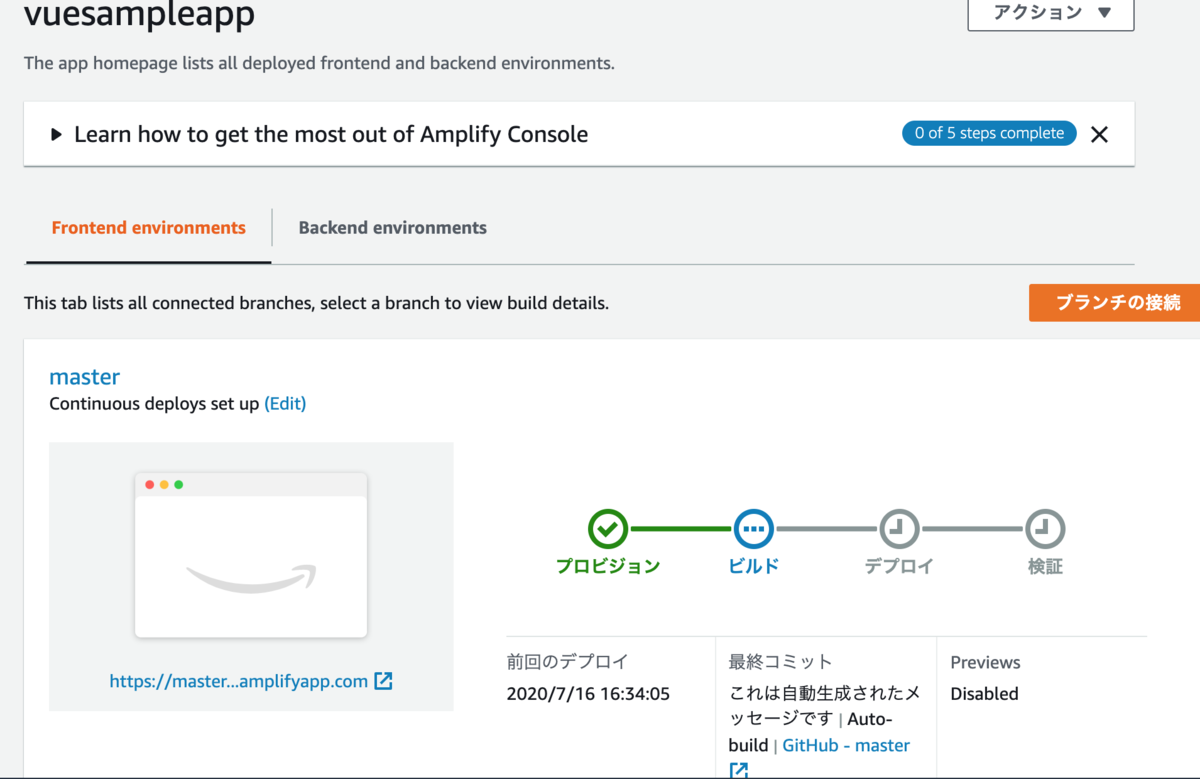
Task: Click the プロビジョン step label
Action: pyautogui.click(x=608, y=566)
